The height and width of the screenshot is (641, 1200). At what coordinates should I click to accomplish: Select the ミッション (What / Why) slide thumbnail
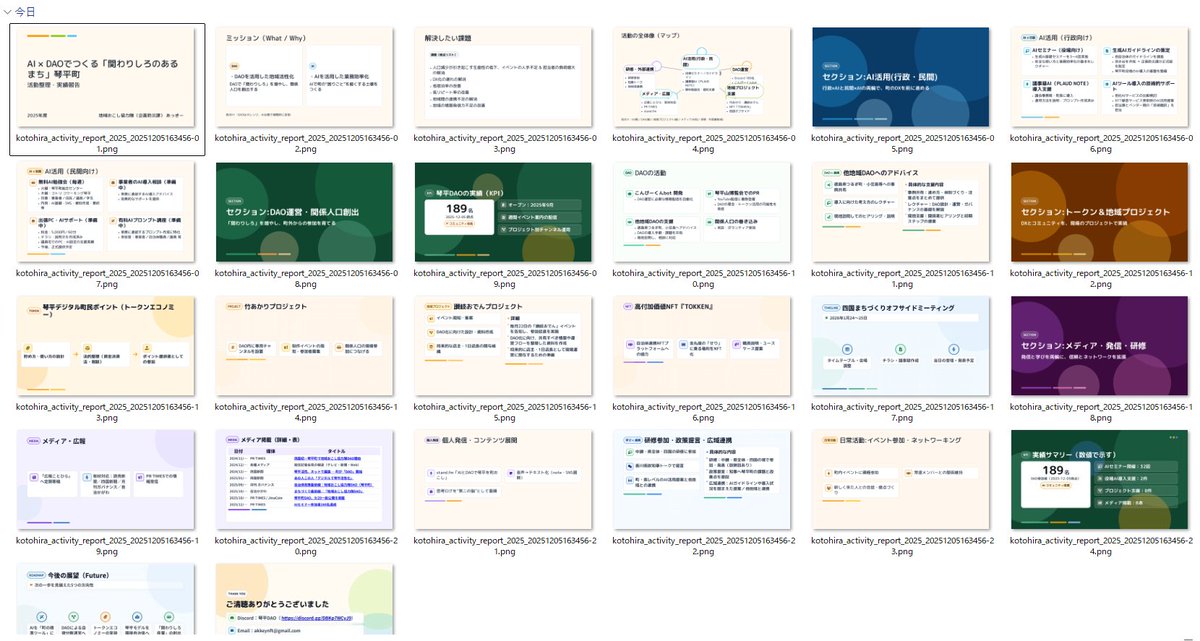coord(306,78)
